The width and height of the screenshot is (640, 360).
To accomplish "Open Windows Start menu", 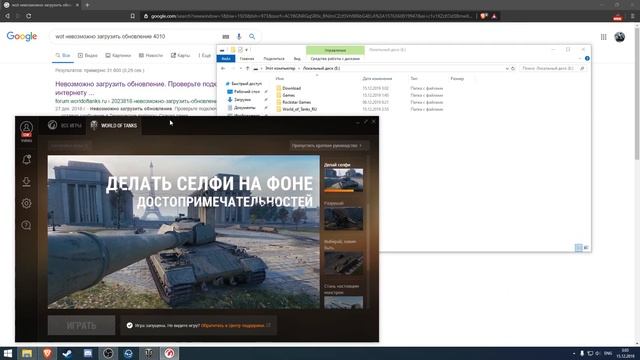I will click(x=7, y=353).
